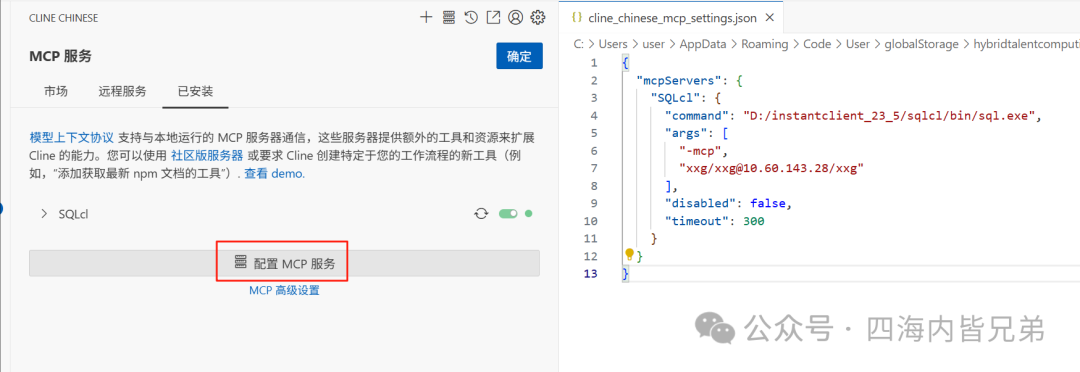Click the AppData breadcrumb segment
Viewport: 1080px width, 372px height.
[703, 44]
